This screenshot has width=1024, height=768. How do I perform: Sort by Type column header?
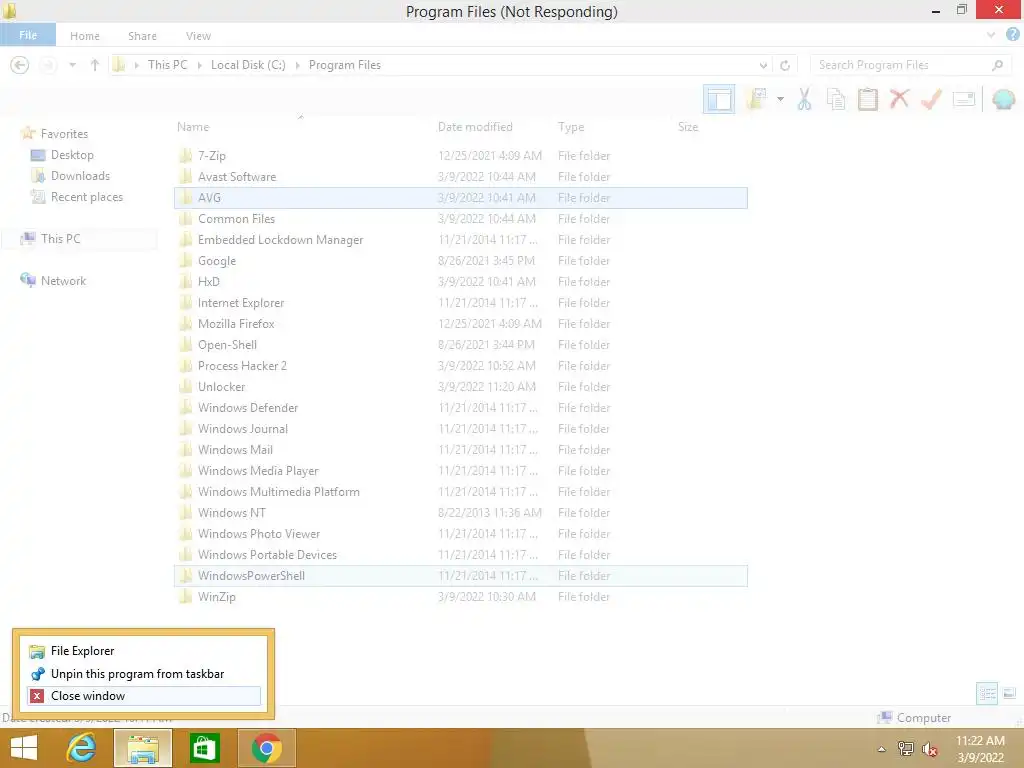tap(571, 127)
